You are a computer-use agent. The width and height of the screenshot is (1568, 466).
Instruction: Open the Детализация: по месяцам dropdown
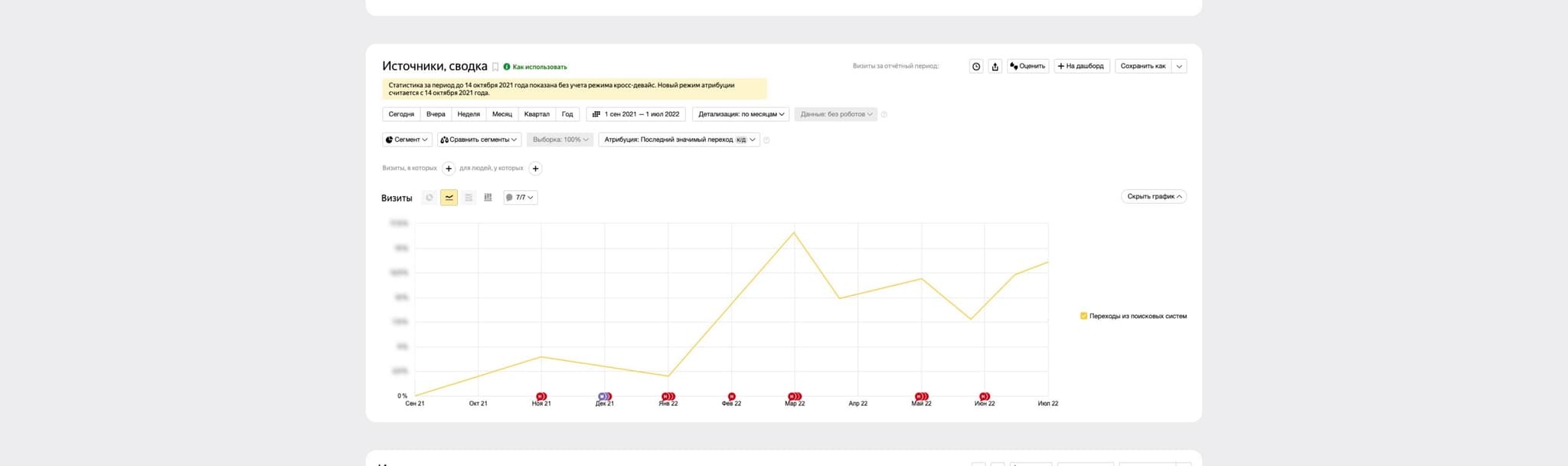pyautogui.click(x=740, y=114)
